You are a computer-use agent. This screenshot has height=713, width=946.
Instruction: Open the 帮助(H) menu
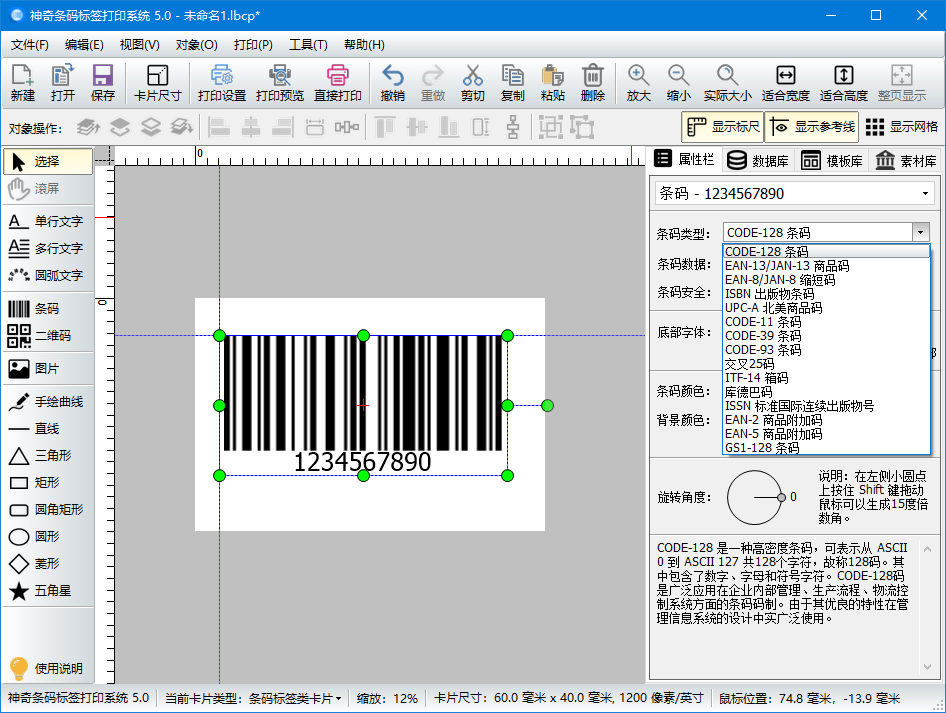(364, 45)
